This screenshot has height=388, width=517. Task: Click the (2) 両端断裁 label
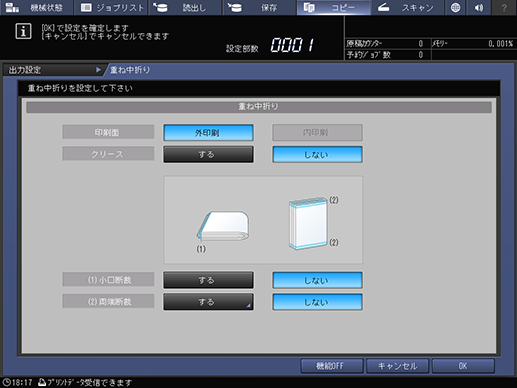(108, 301)
